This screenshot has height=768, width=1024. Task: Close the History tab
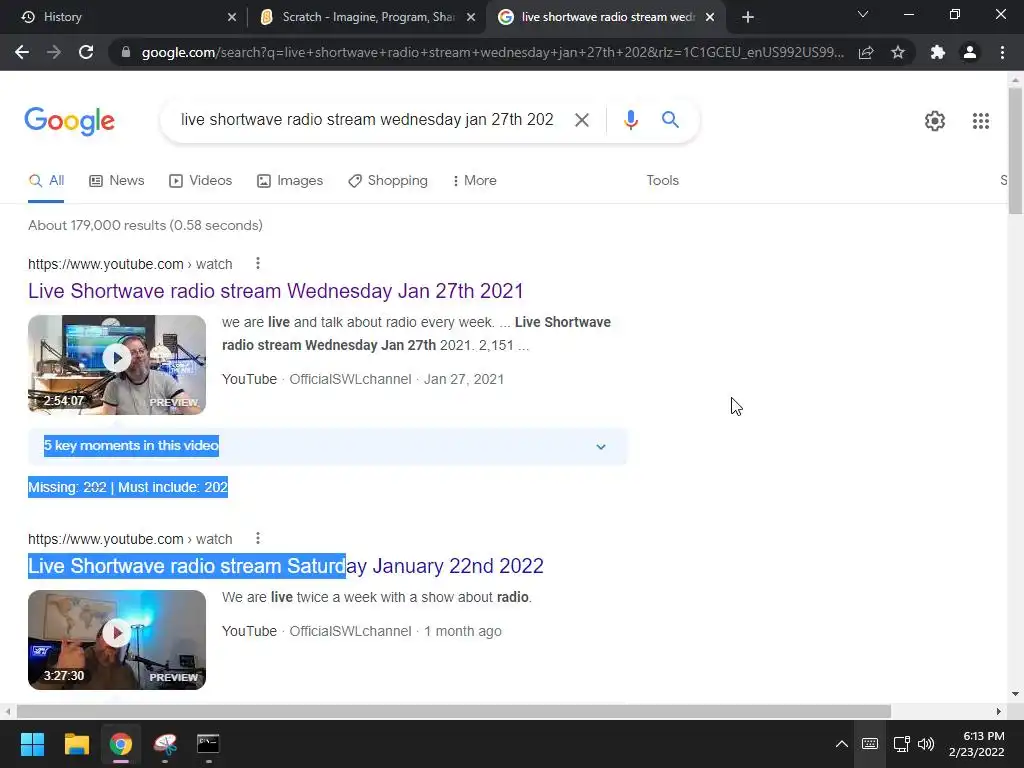232,18
